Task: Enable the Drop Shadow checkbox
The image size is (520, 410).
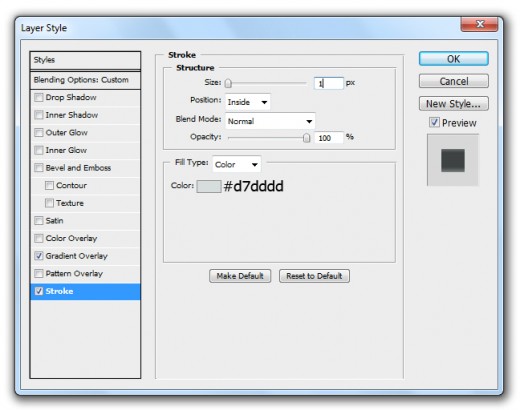Action: coord(39,97)
